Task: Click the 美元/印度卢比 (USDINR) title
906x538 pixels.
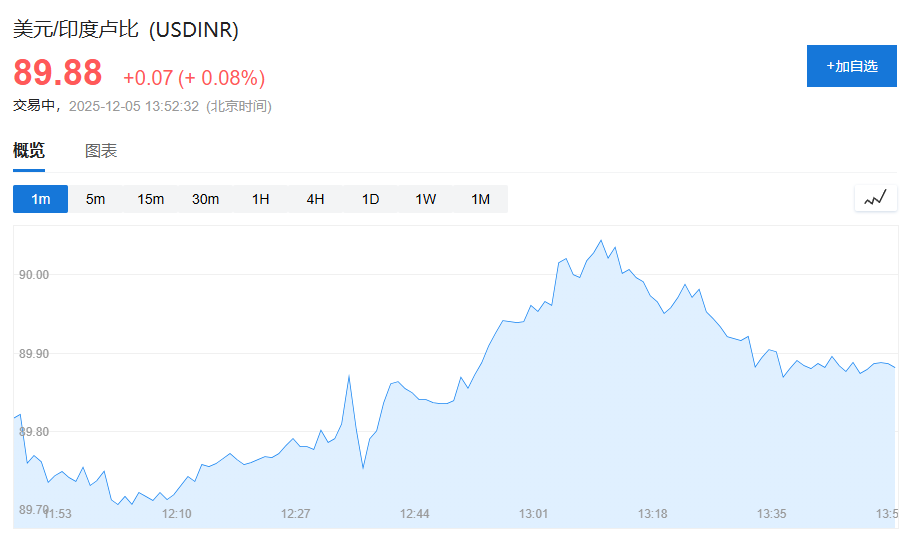Action: [x=126, y=30]
